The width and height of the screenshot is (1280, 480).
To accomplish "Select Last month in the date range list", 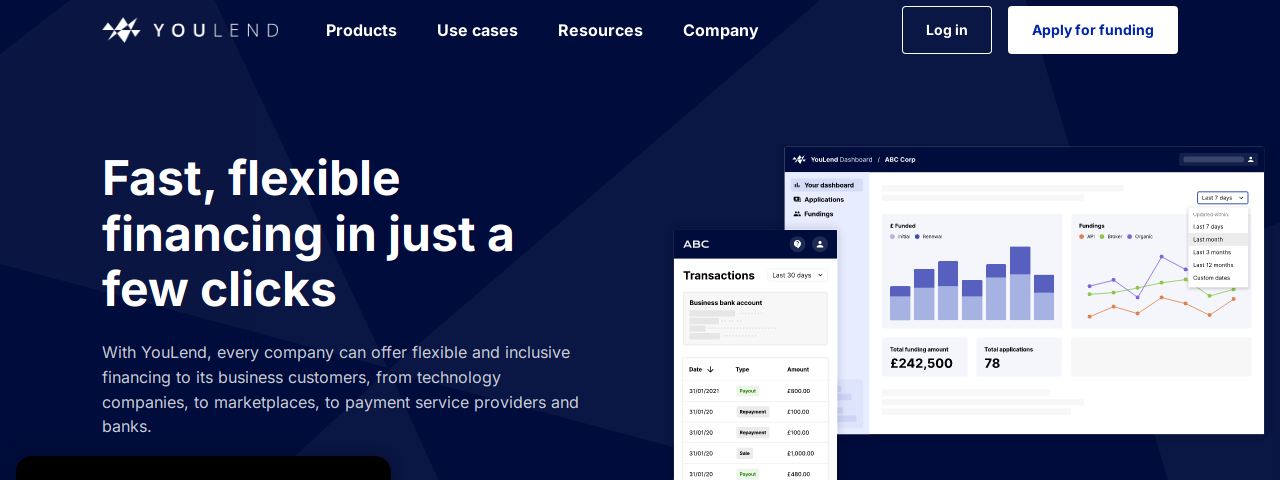I will (x=1218, y=239).
